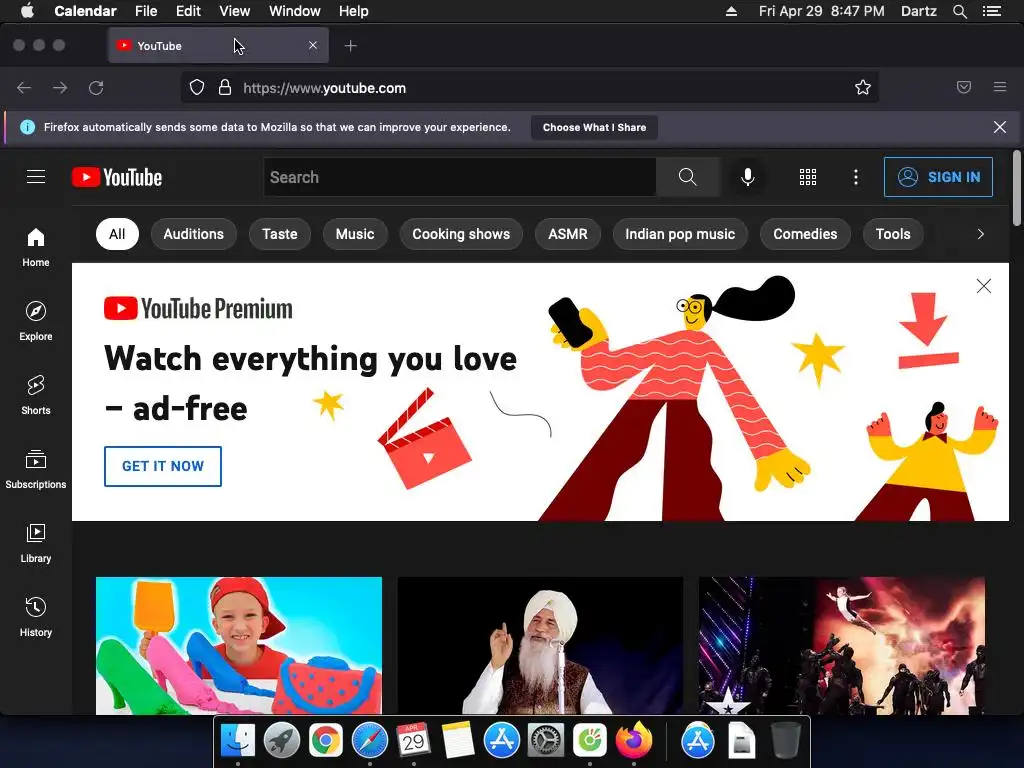Go to Home in sidebar
The image size is (1024, 768).
pyautogui.click(x=36, y=248)
